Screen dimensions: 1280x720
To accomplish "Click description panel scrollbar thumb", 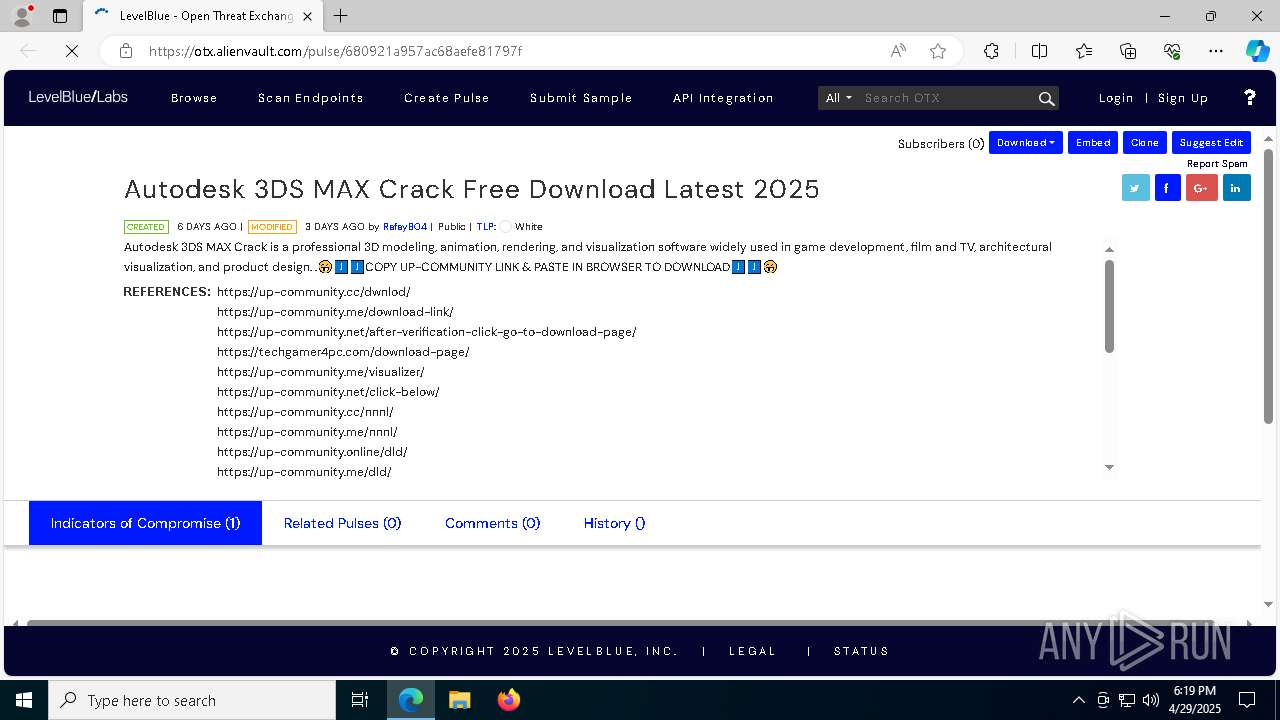I will pyautogui.click(x=1109, y=306).
